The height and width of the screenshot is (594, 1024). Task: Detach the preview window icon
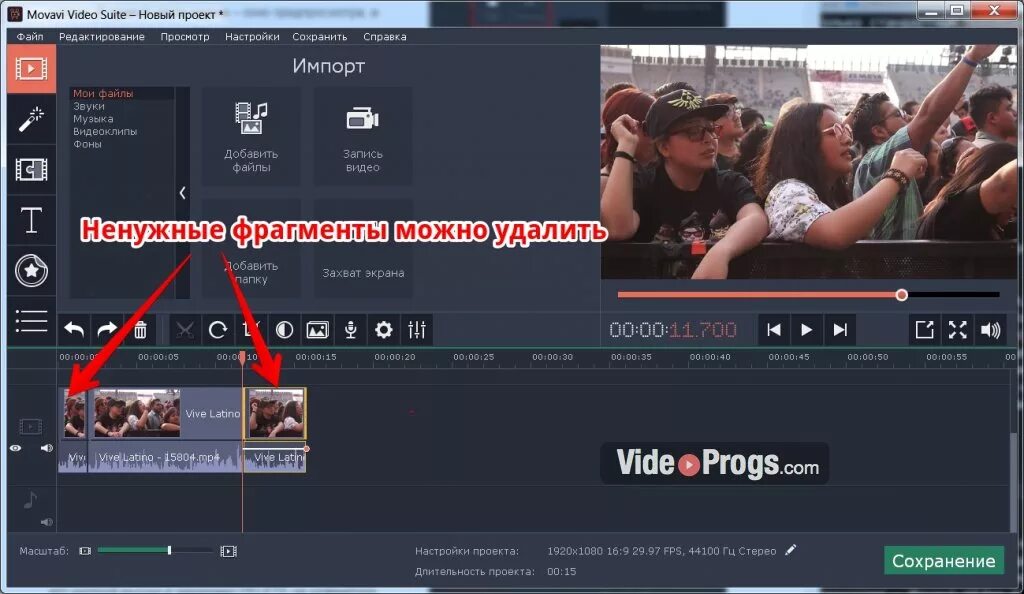pos(924,330)
